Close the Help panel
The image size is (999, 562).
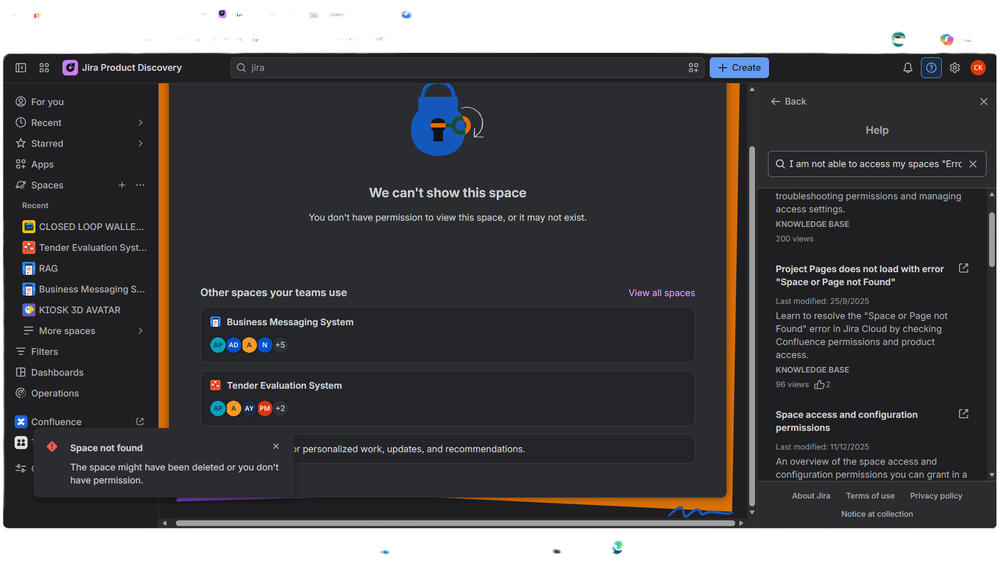(984, 101)
